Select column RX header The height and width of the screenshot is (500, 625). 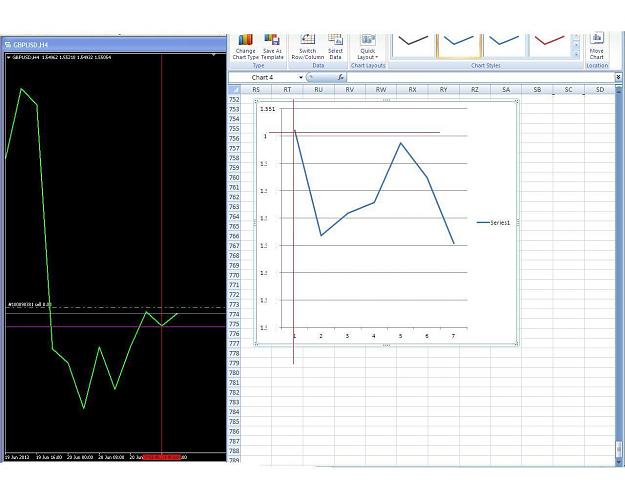click(x=412, y=90)
